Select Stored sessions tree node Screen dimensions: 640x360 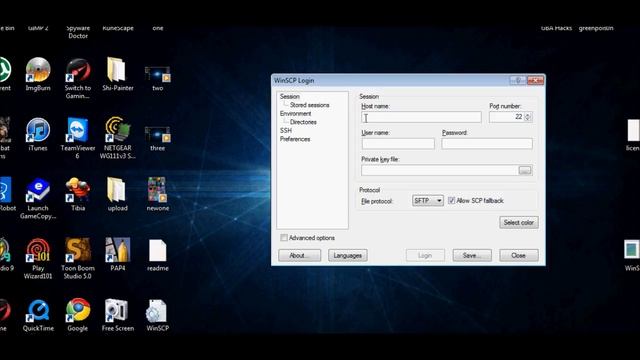[309, 105]
